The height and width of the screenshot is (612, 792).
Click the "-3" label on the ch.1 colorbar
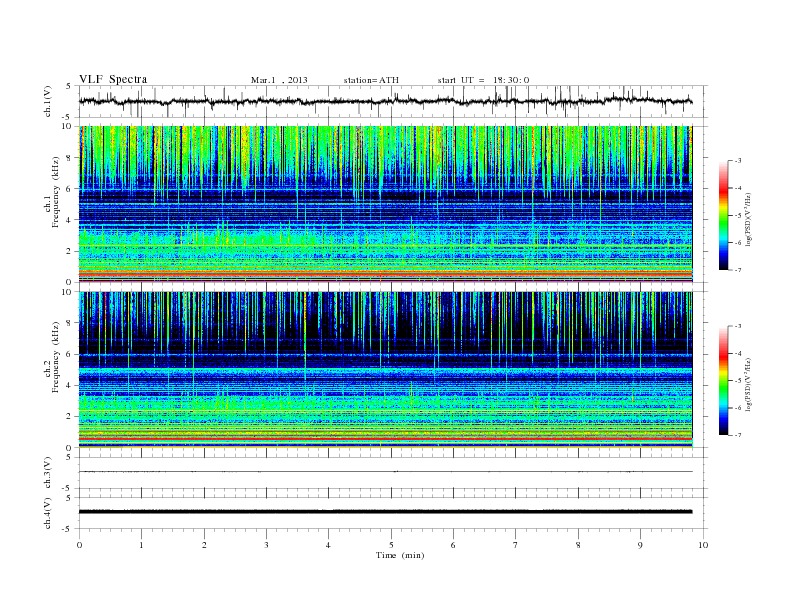coord(737,161)
